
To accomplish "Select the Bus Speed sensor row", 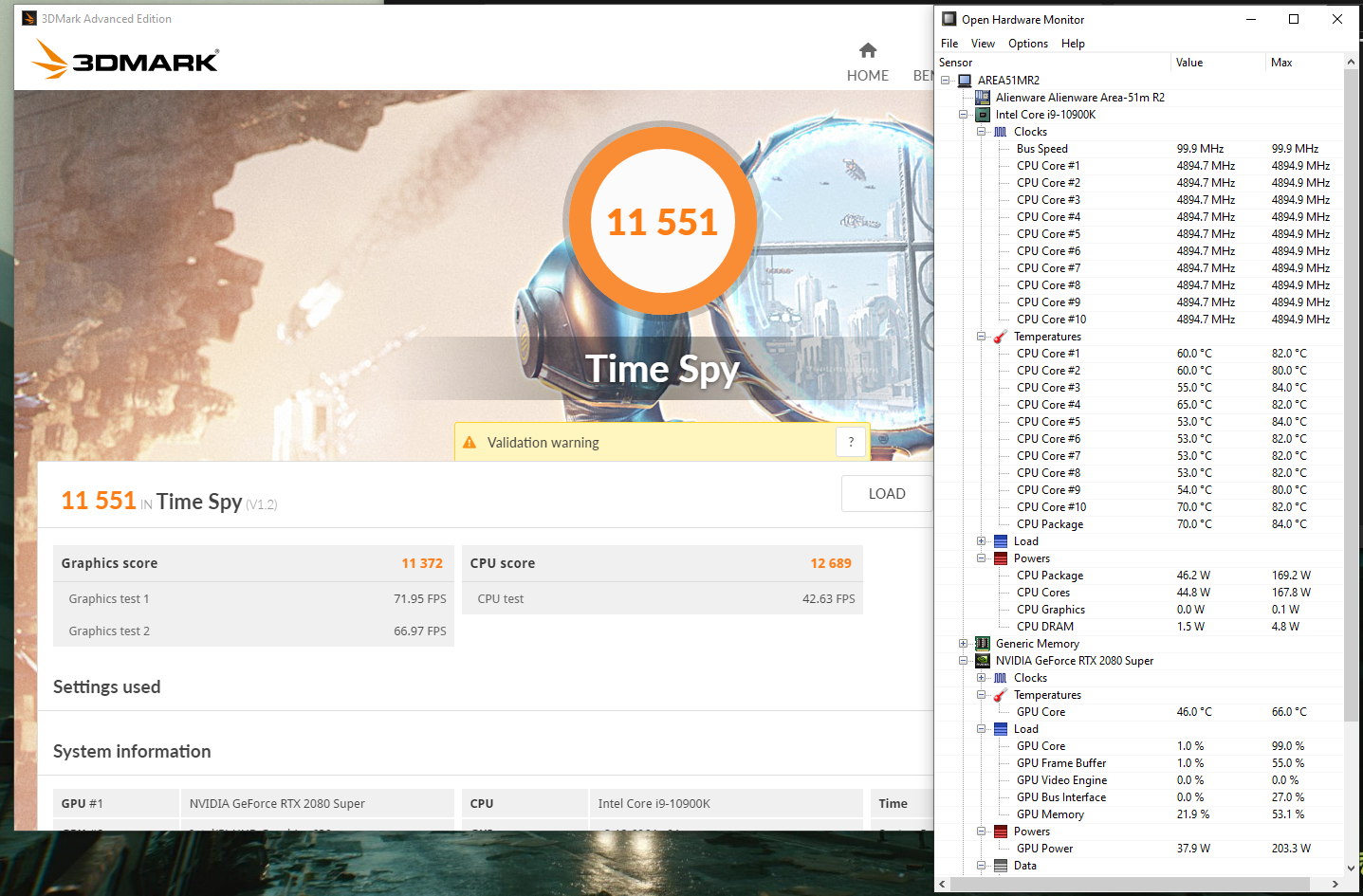I will (x=1140, y=149).
